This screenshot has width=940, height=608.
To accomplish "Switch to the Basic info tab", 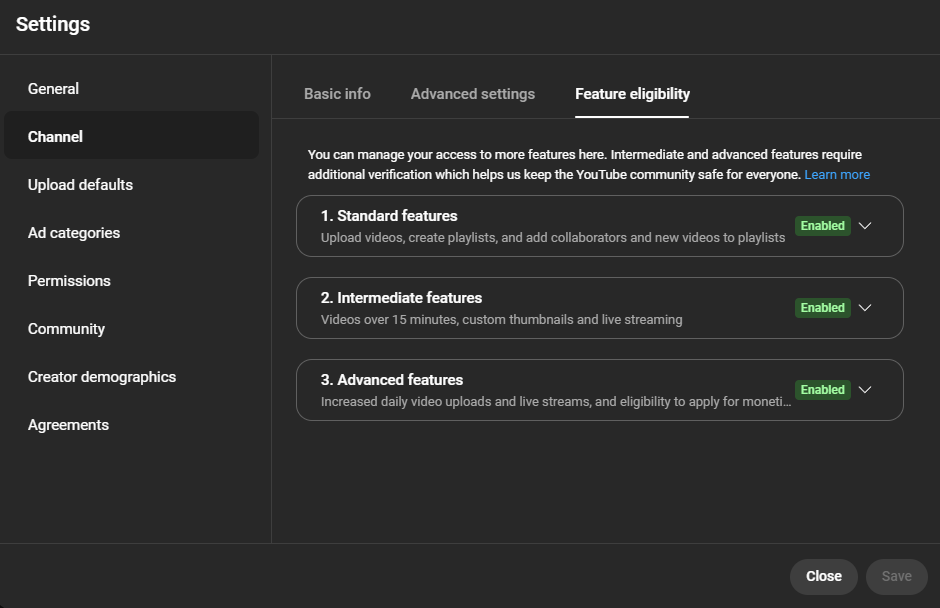I will [x=338, y=94].
